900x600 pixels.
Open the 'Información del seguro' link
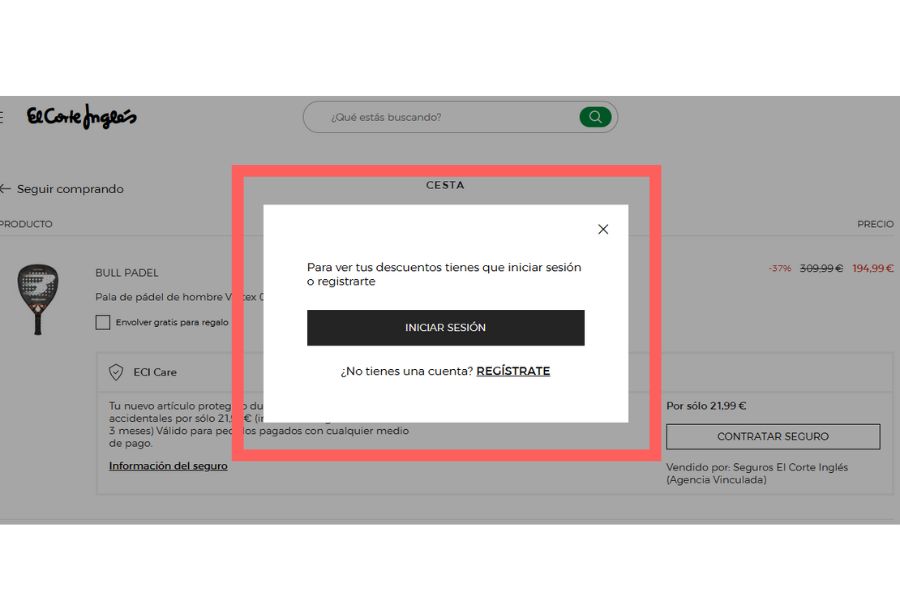168,466
